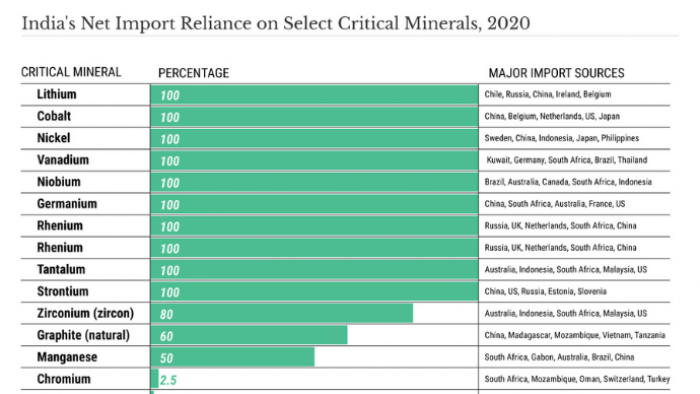700x394 pixels.
Task: Click the Nickel row label
Action: tap(54, 138)
